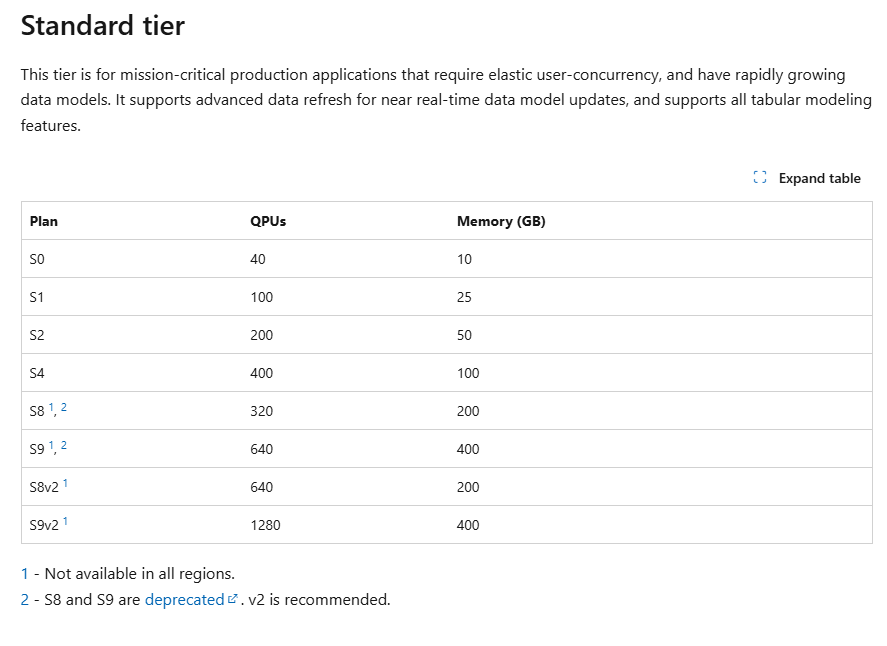Select the 'Plan' column header
887x646 pixels.
tap(44, 221)
